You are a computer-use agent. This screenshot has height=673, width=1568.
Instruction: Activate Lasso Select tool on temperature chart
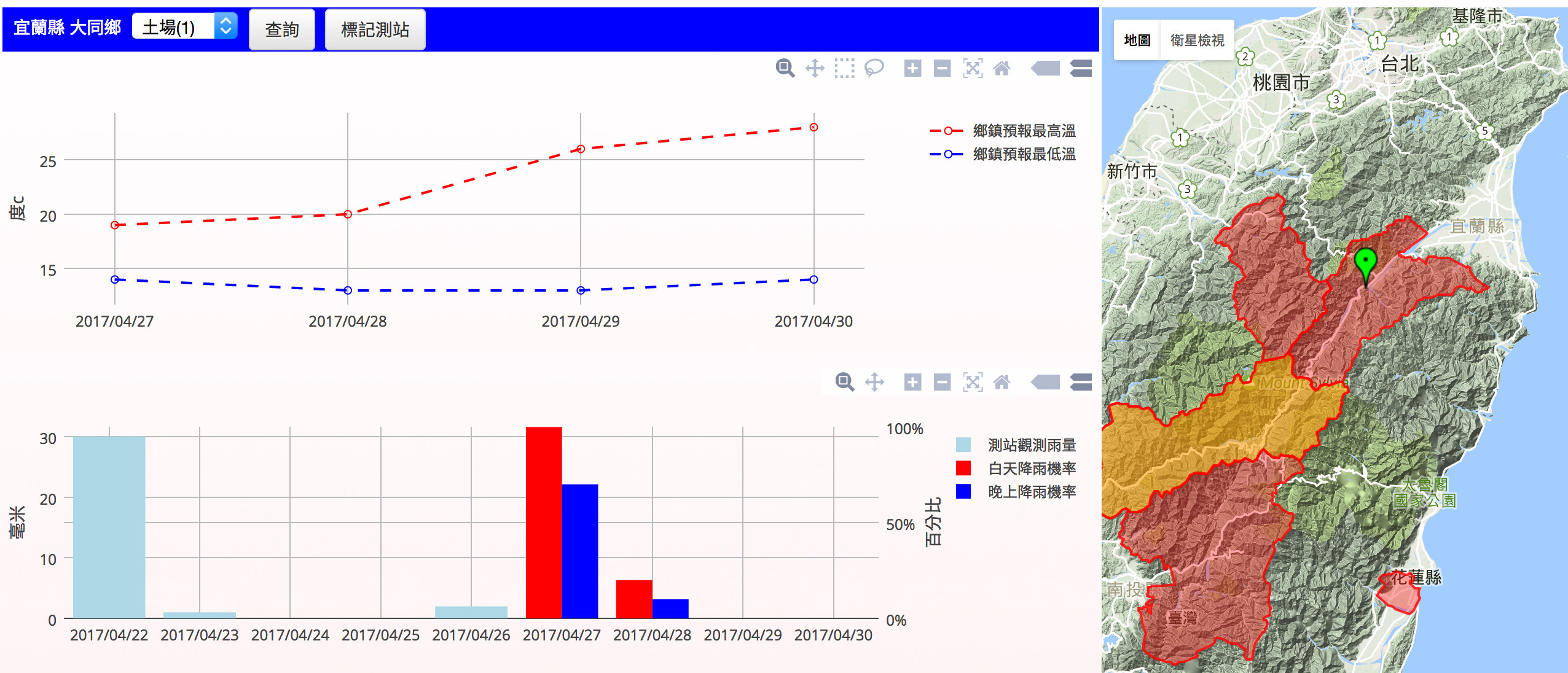[x=874, y=68]
